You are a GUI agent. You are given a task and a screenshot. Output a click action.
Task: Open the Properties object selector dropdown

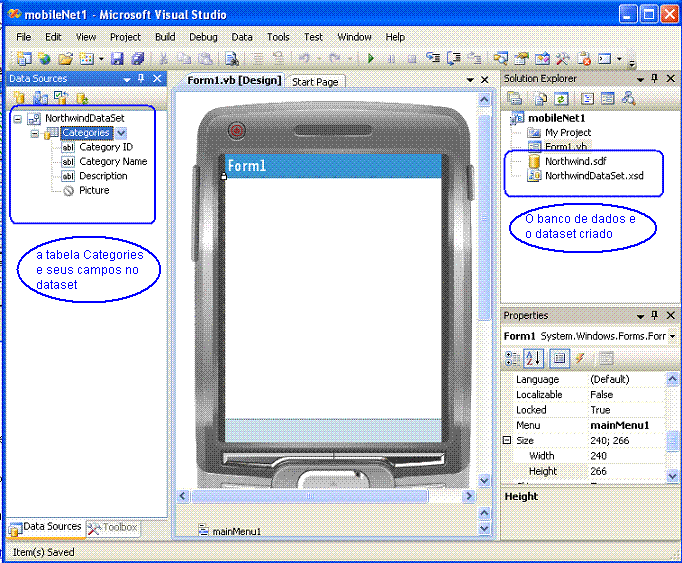pos(672,336)
